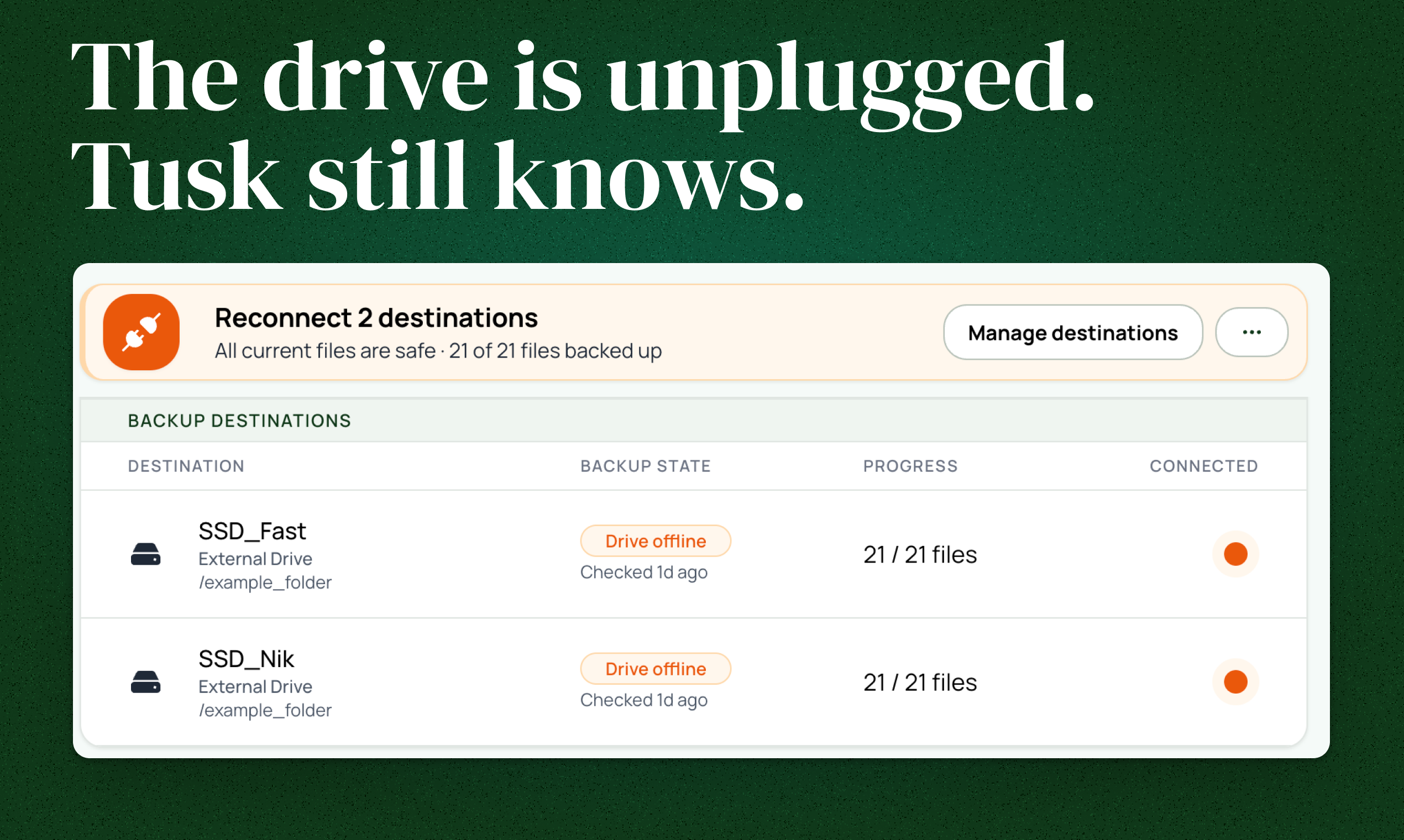Screen dimensions: 1404x840
Task: Click '21 / 21 files' in SSD_Fast row
Action: (920, 555)
